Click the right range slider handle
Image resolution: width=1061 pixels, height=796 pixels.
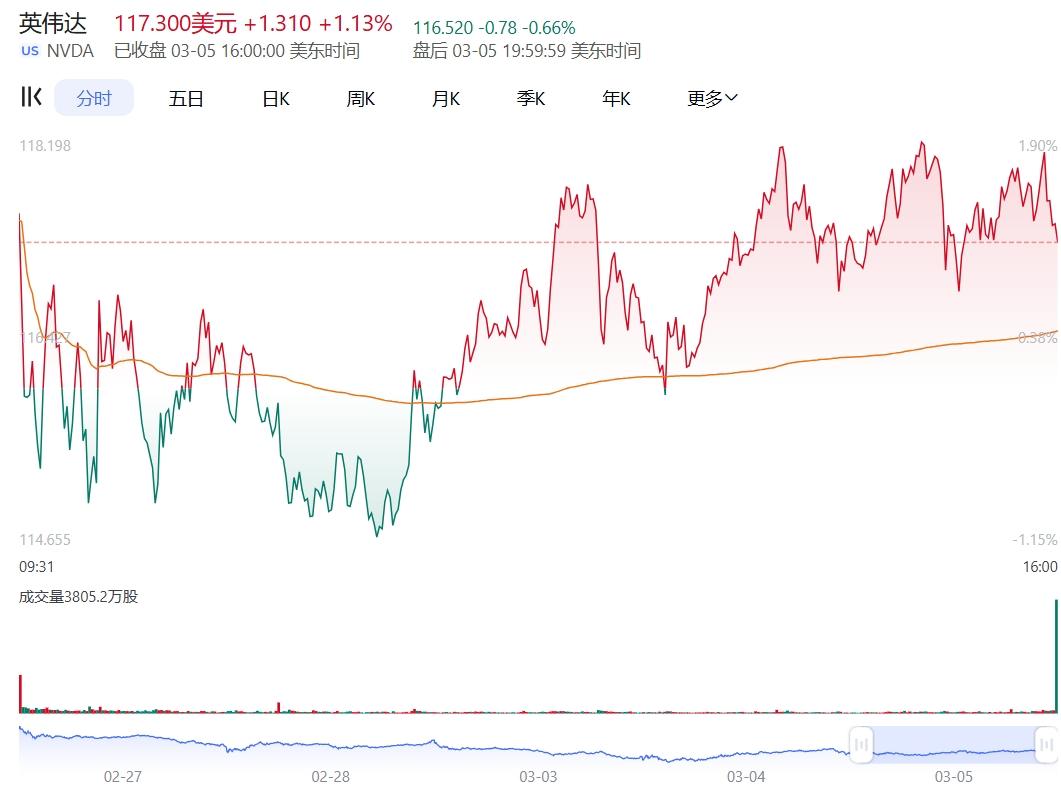click(1046, 744)
